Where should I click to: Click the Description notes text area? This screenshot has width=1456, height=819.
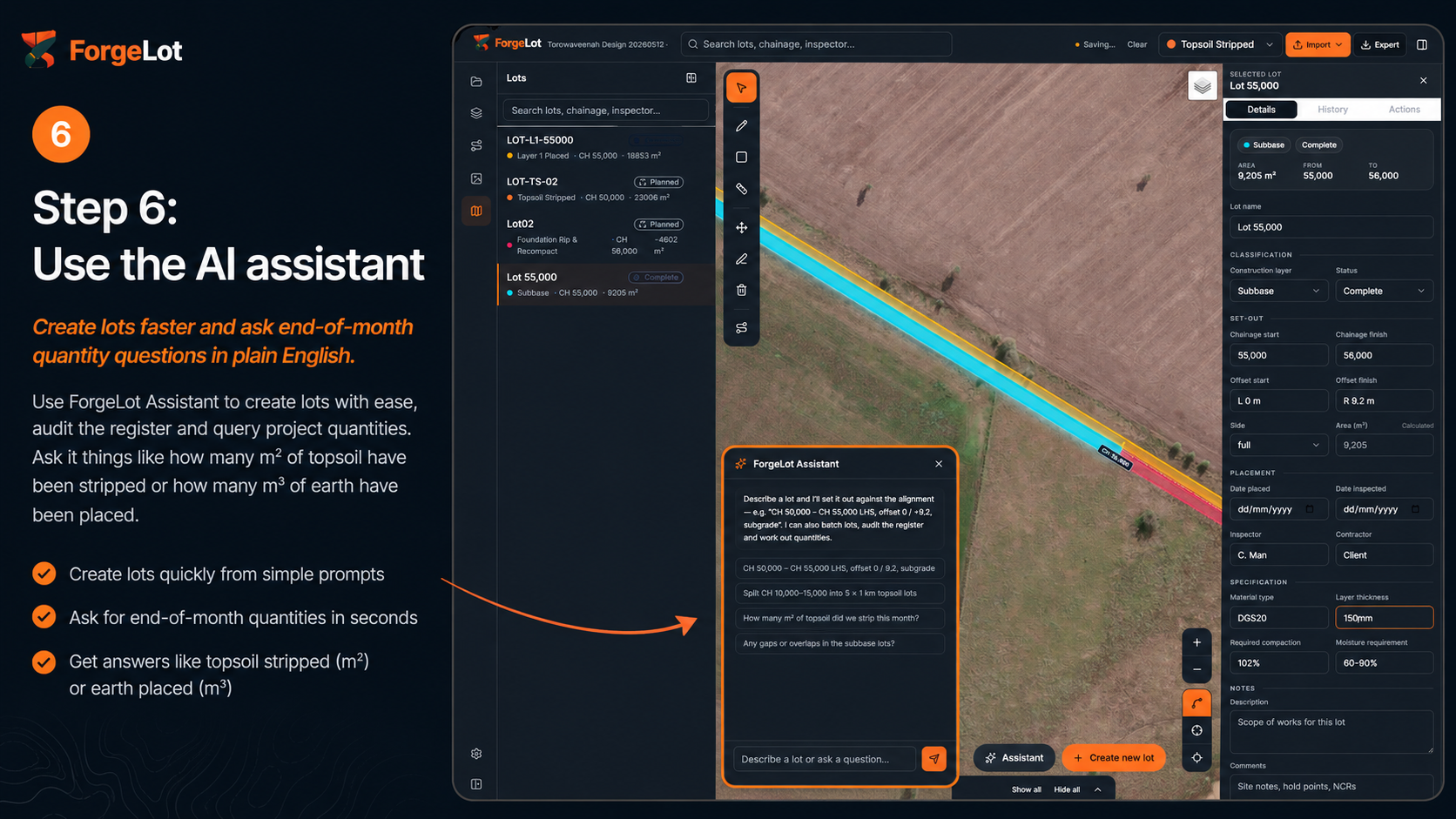[x=1331, y=732]
